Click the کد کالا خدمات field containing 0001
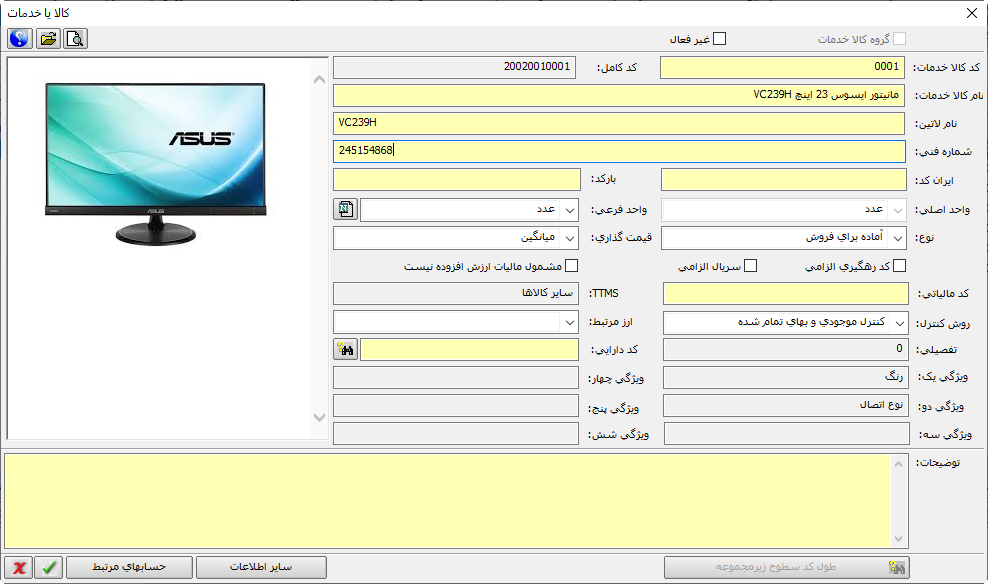988x584 pixels. [x=782, y=67]
